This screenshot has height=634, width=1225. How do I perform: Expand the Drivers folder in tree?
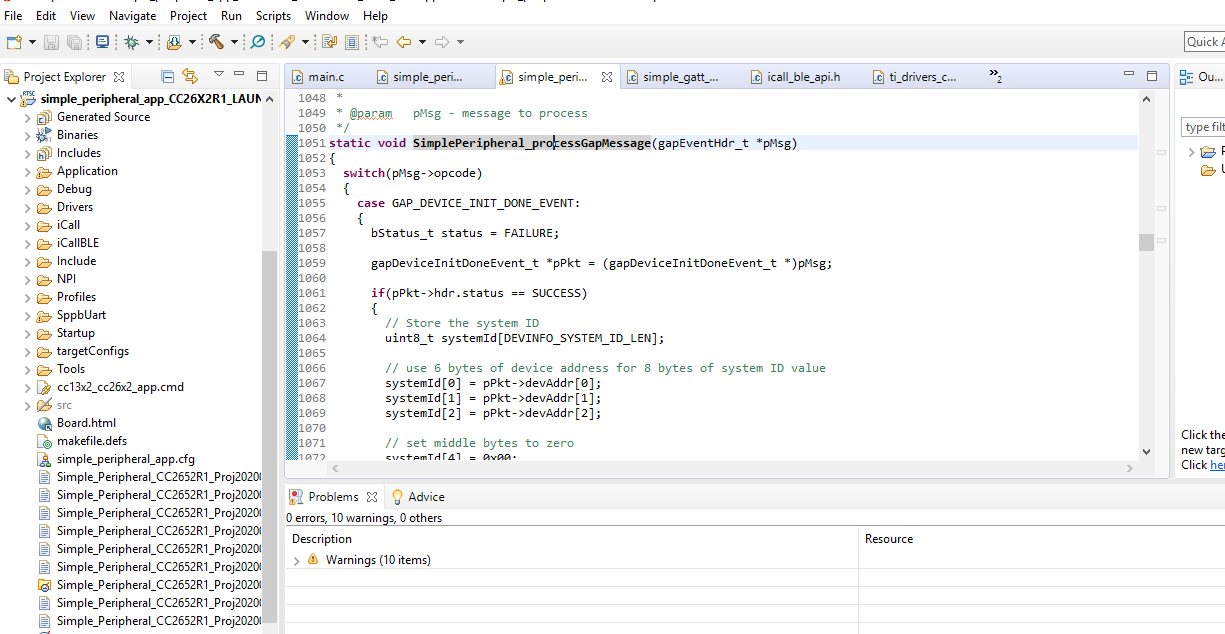coord(28,208)
